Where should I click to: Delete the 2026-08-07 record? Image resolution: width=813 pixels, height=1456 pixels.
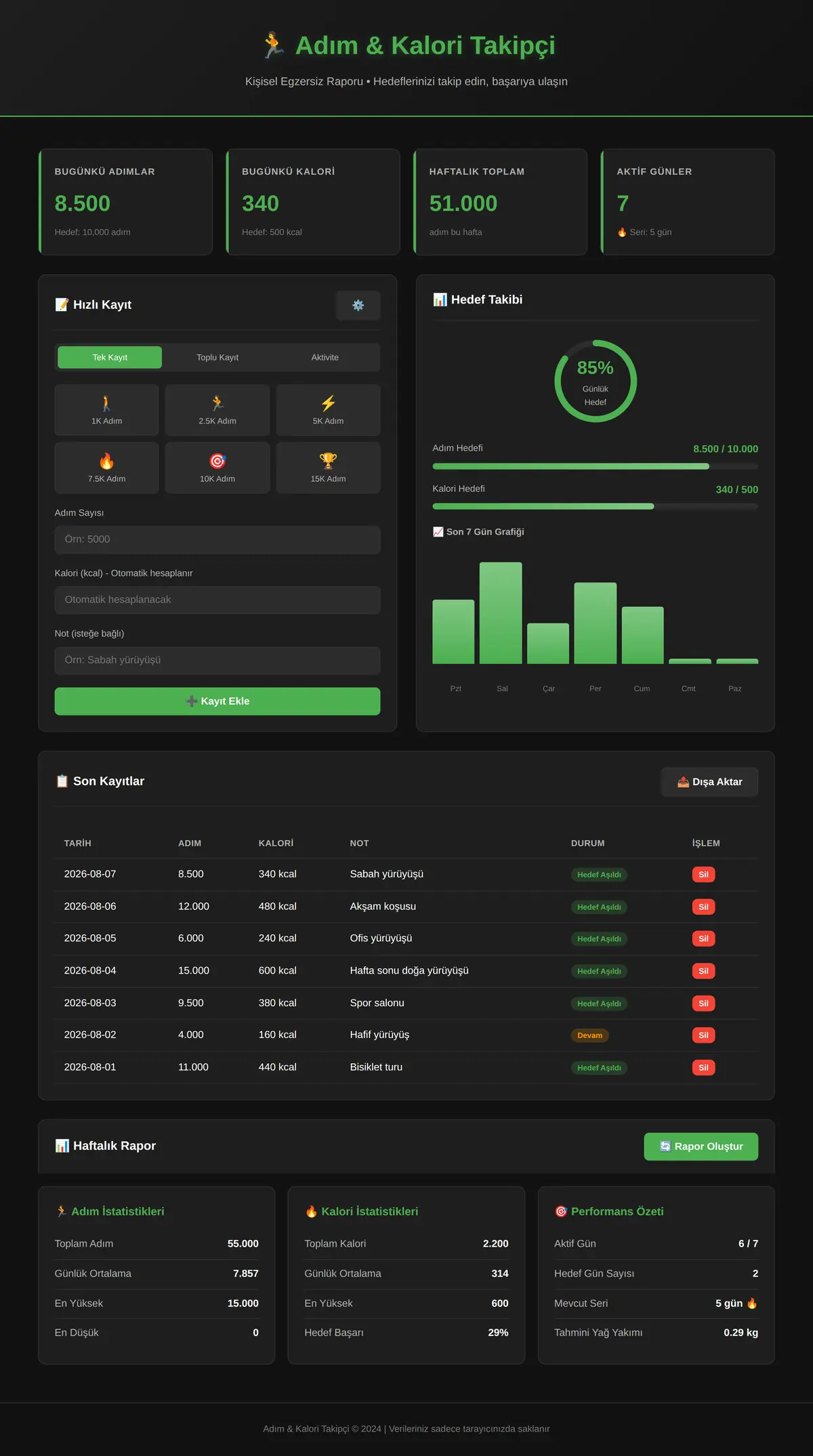703,875
